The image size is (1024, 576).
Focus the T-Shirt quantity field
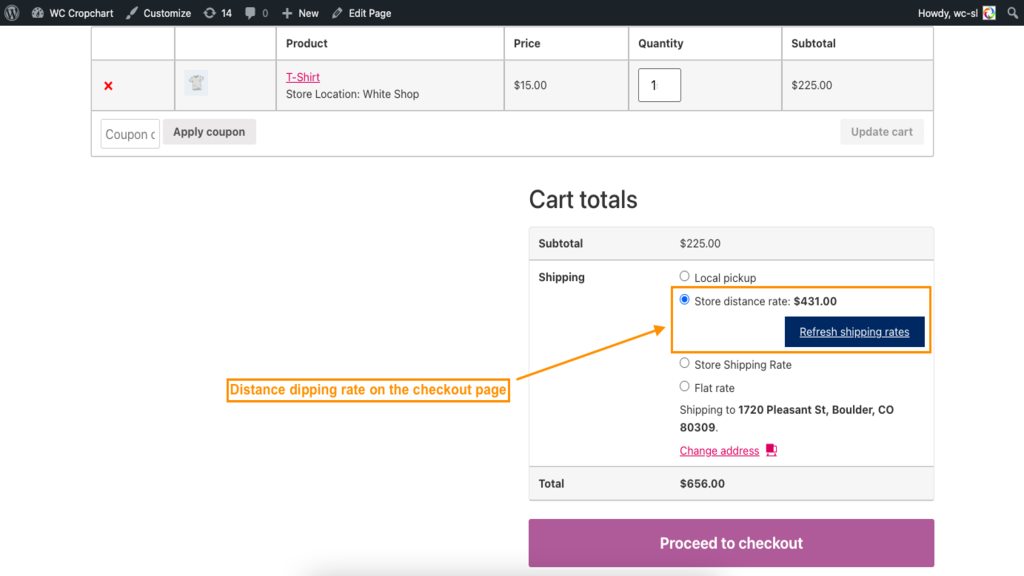tap(660, 85)
